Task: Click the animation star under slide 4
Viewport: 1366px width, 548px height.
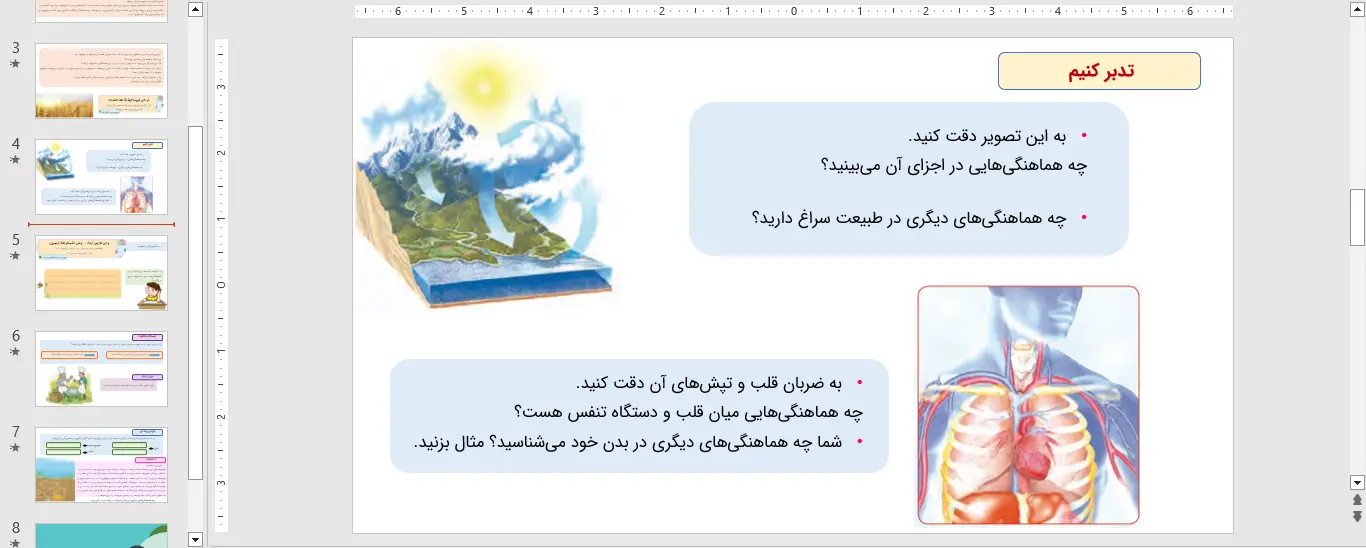Action: click(x=15, y=160)
